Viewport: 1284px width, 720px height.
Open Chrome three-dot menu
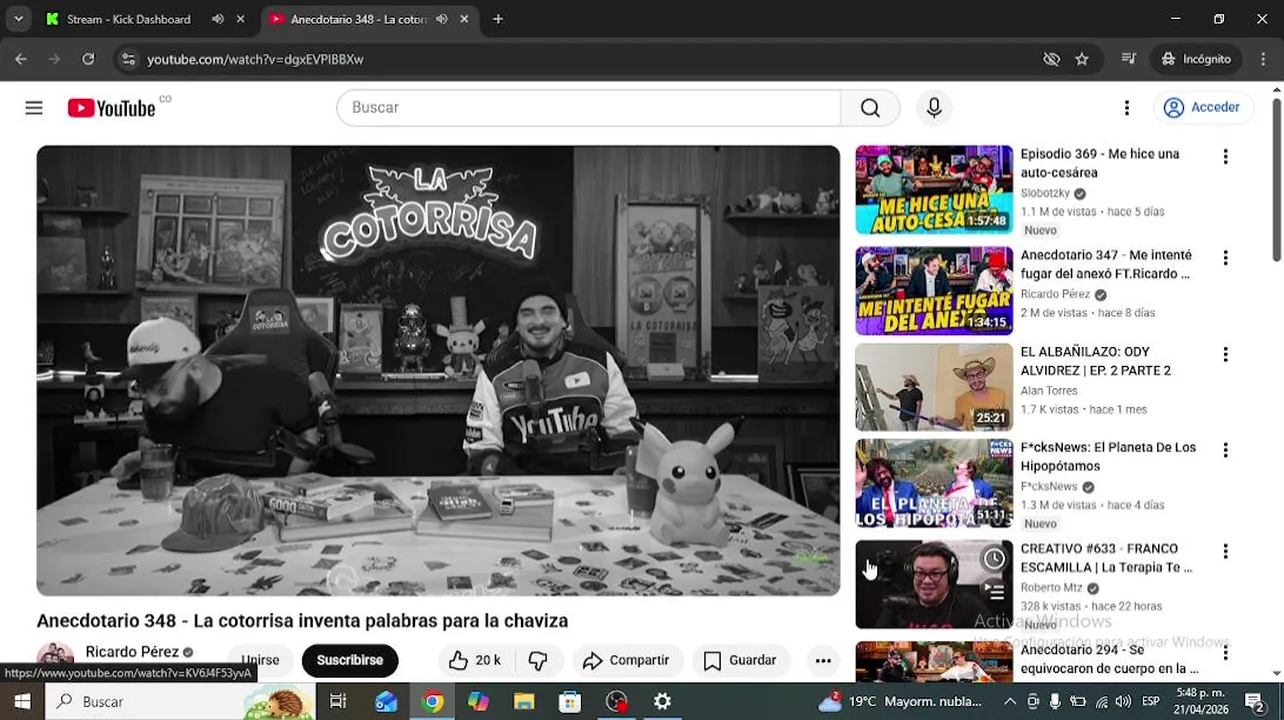coord(1262,59)
